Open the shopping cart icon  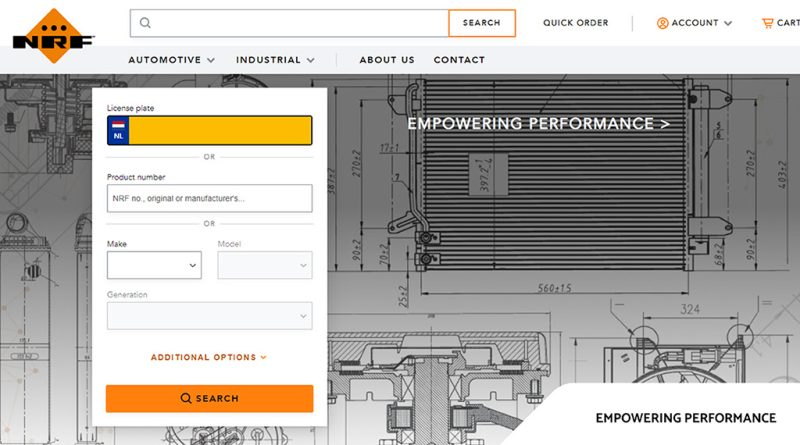pos(767,23)
